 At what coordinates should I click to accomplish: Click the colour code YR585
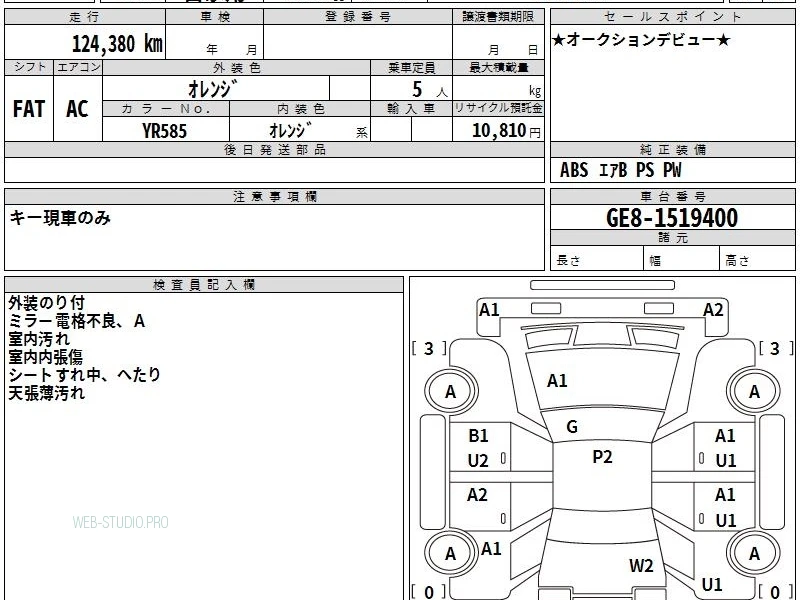pyautogui.click(x=164, y=131)
